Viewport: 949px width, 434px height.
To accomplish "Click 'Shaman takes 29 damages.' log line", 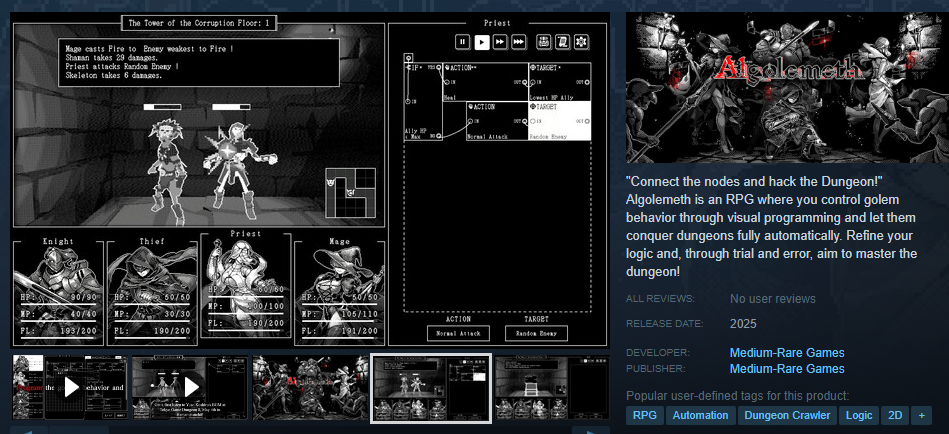I will [x=113, y=57].
